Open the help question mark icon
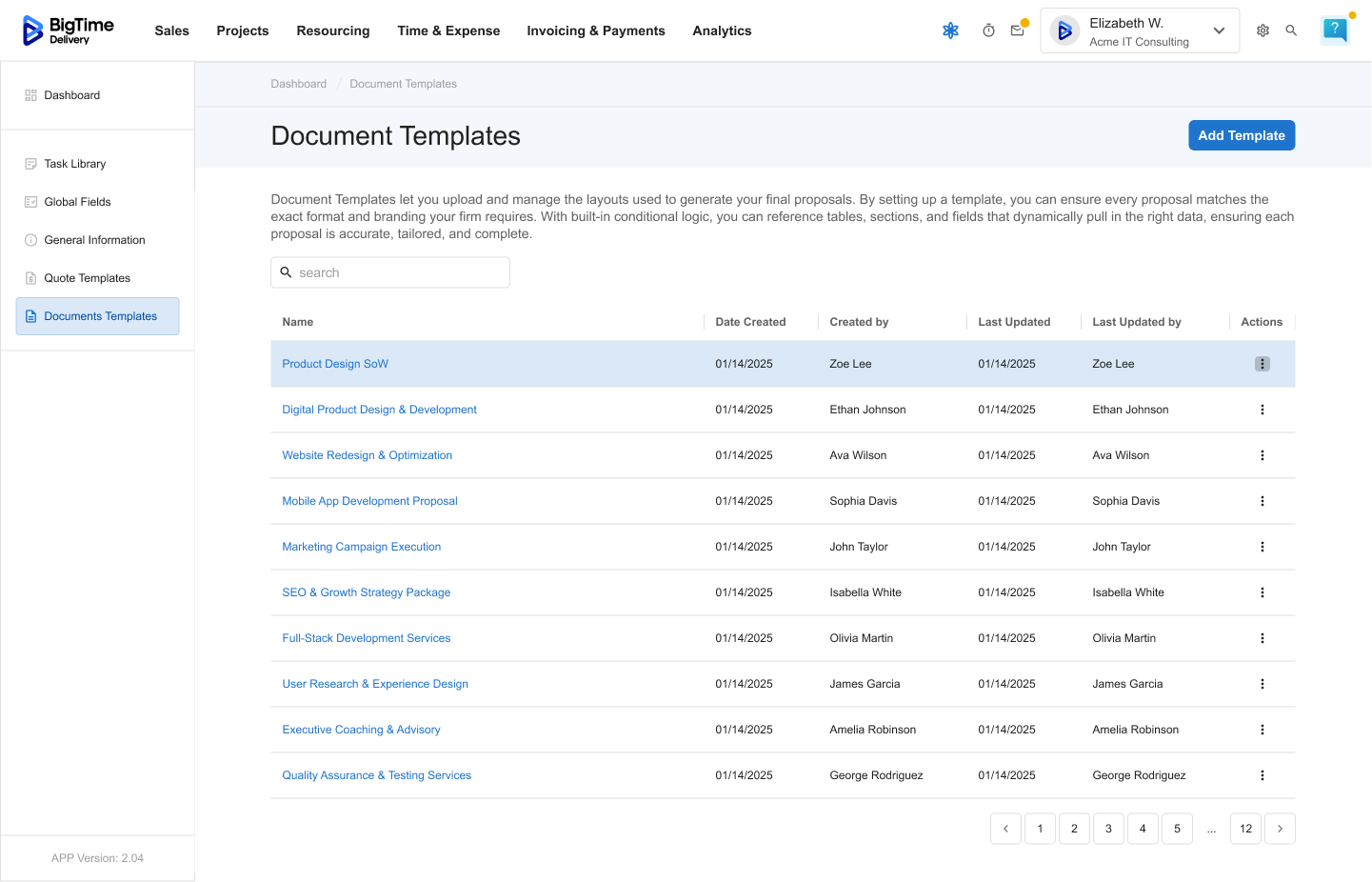 tap(1335, 30)
